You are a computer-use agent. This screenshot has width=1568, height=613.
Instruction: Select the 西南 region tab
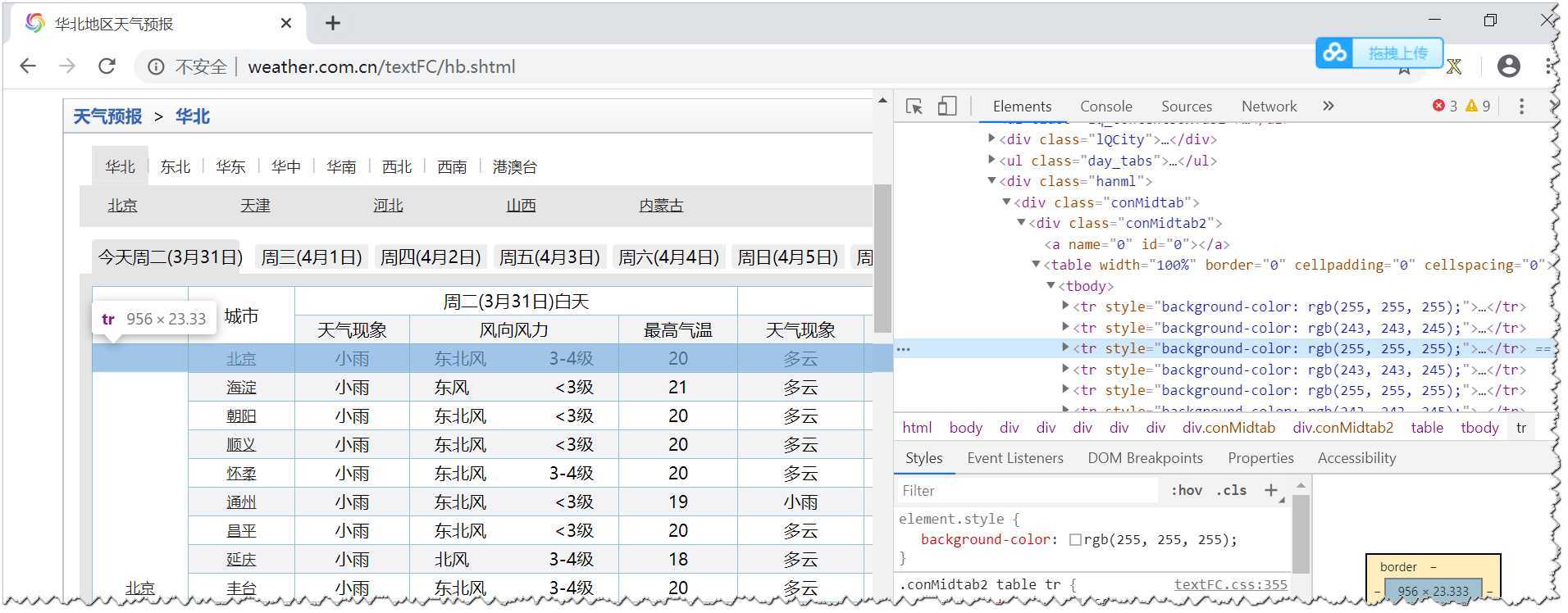pos(452,166)
